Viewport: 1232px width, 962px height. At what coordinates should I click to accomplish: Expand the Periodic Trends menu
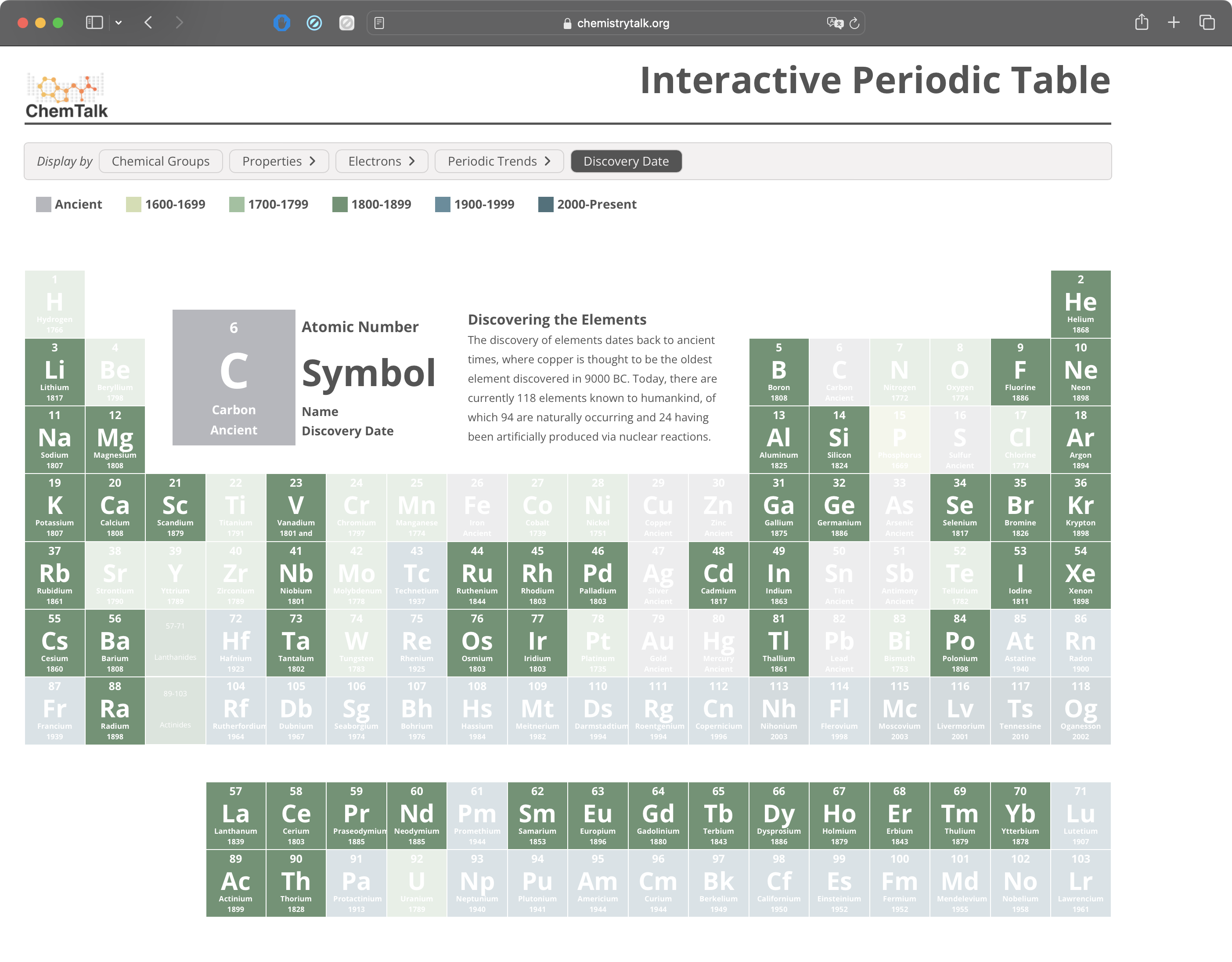[499, 161]
